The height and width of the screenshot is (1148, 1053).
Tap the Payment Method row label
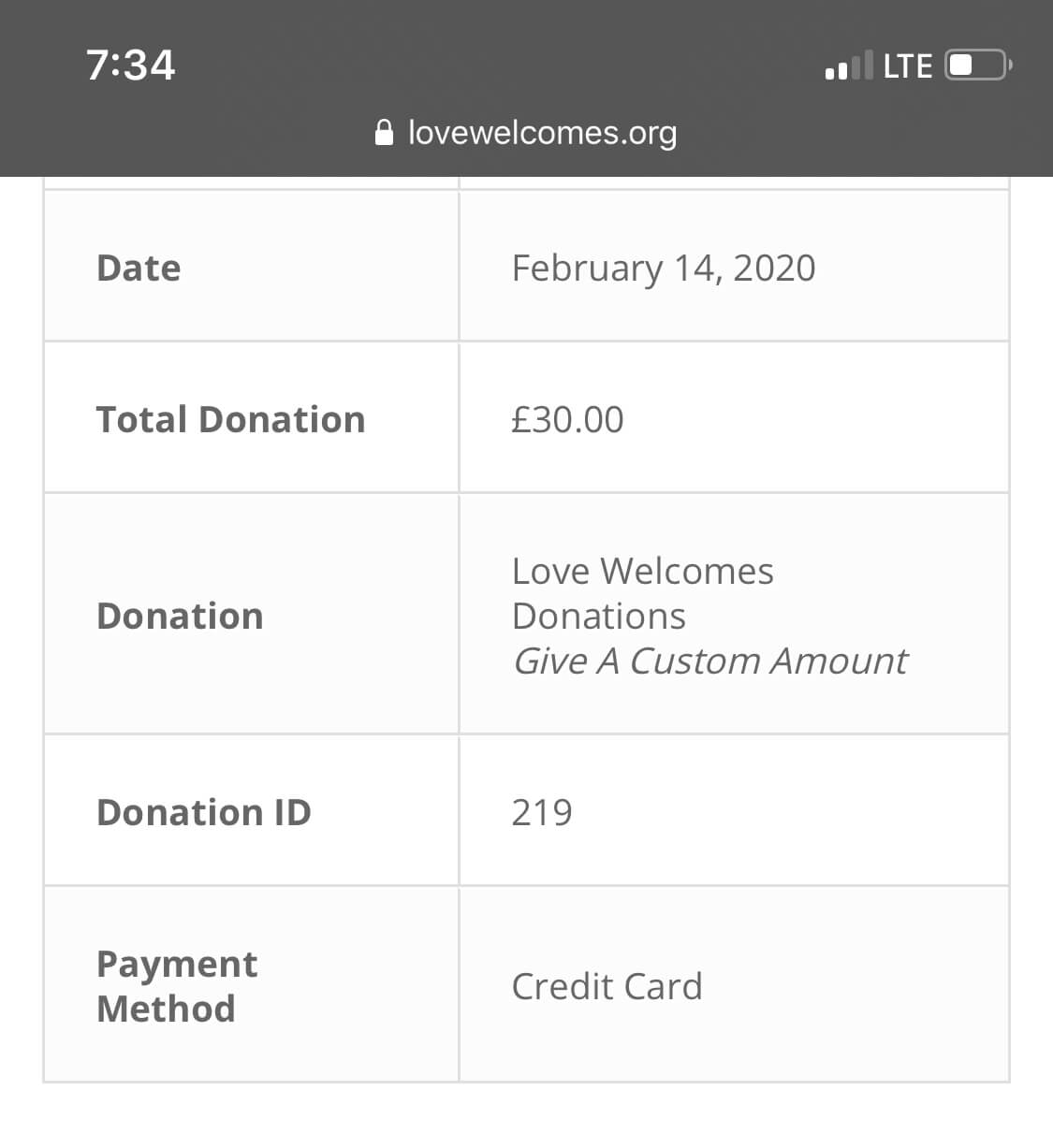(x=177, y=986)
